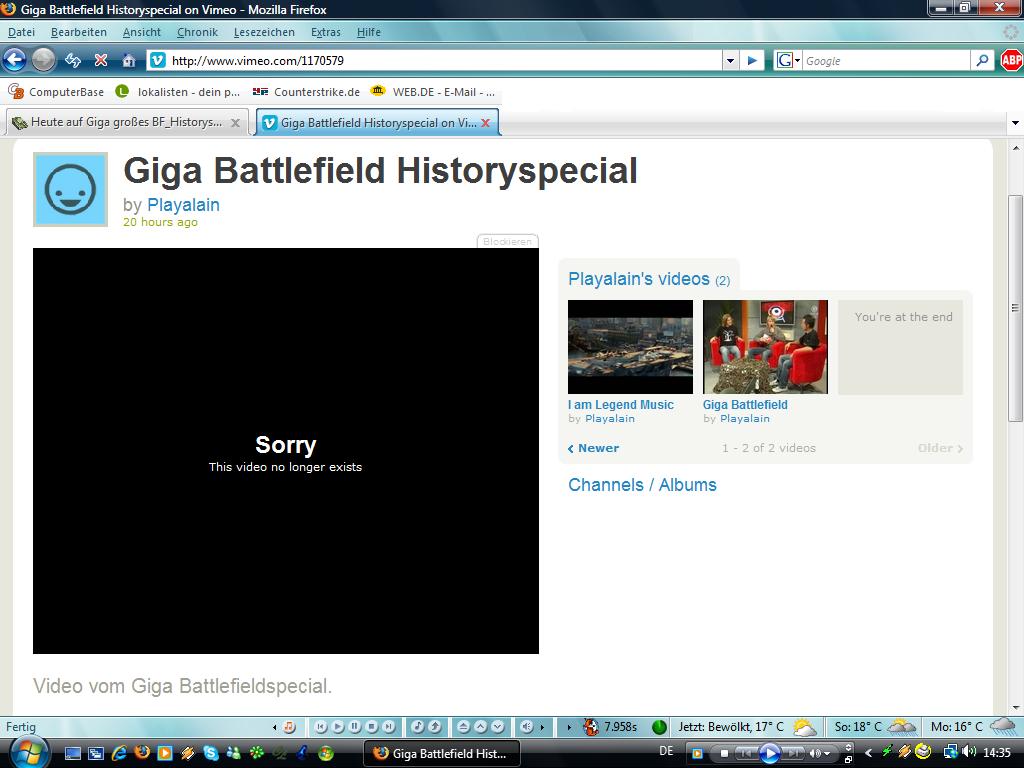
Task: Open the Windows Start orb
Action: click(28, 752)
